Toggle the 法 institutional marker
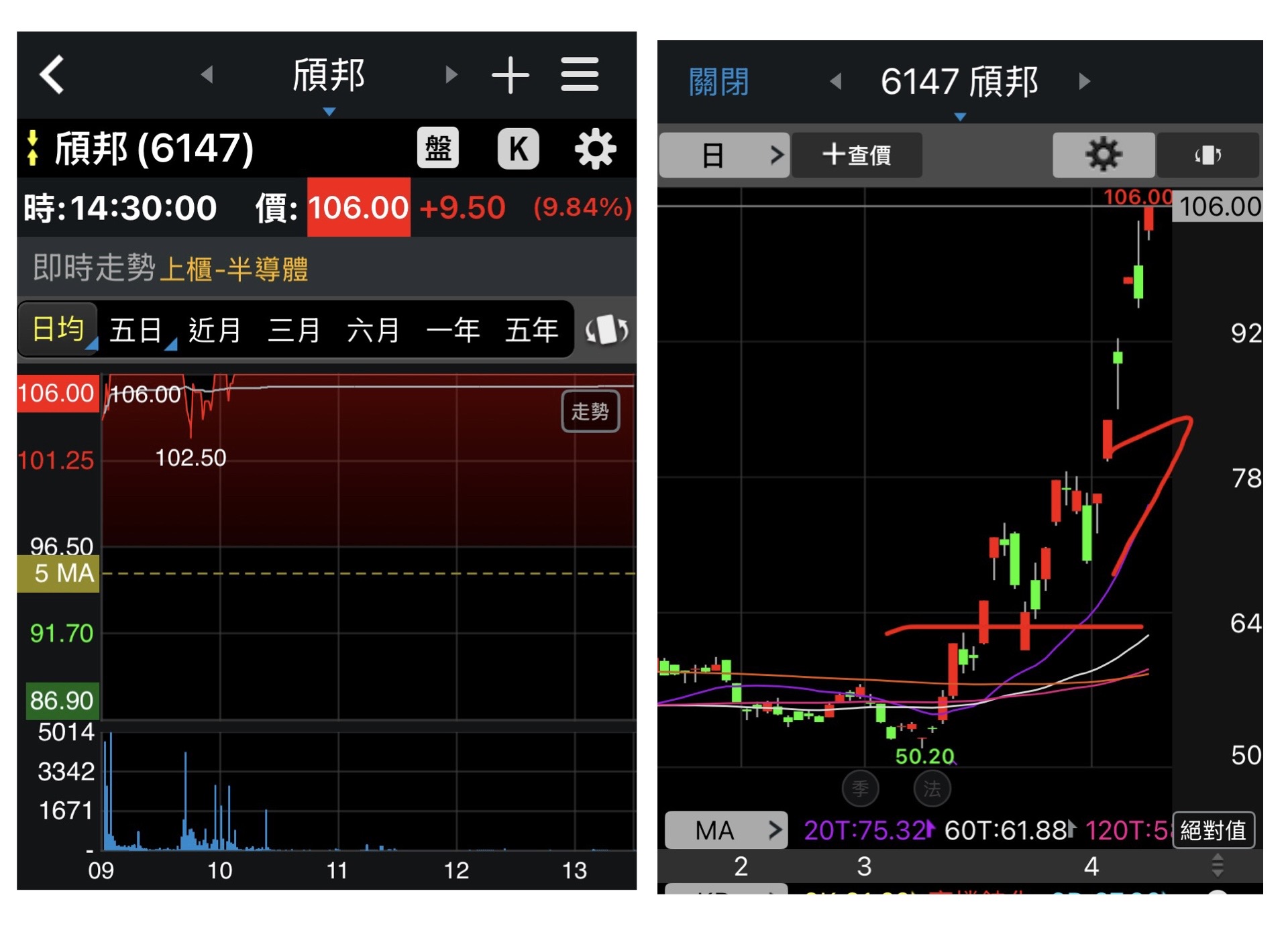This screenshot has height=930, width=1288. coord(932,789)
